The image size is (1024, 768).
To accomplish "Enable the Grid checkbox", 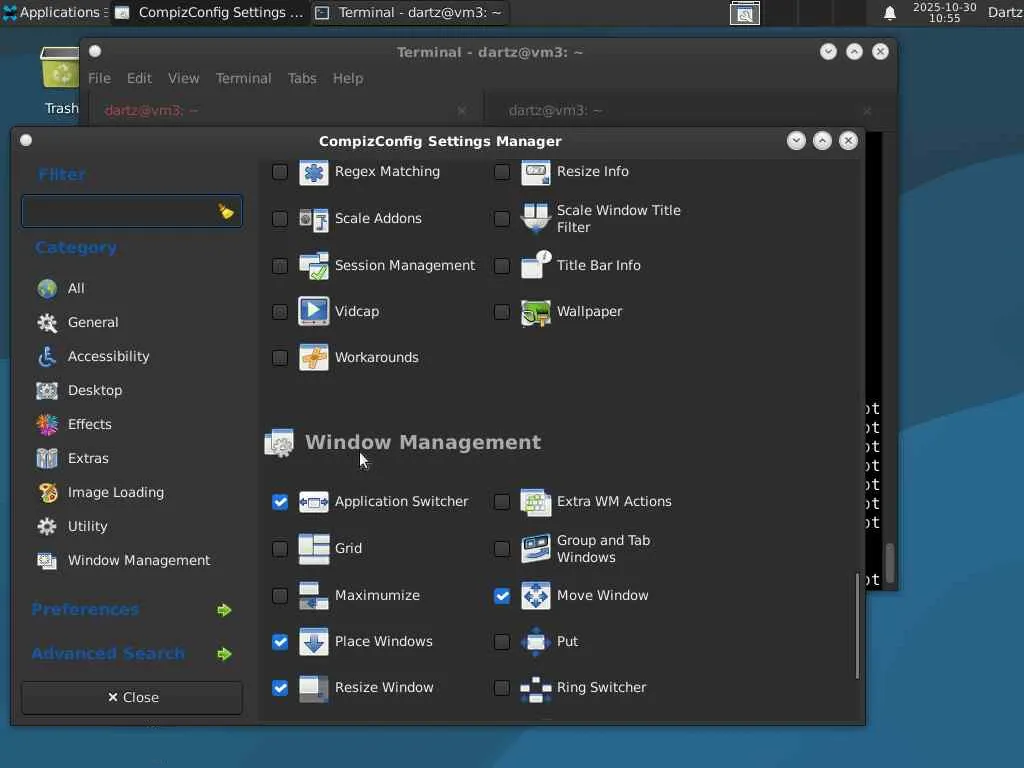I will coord(280,549).
